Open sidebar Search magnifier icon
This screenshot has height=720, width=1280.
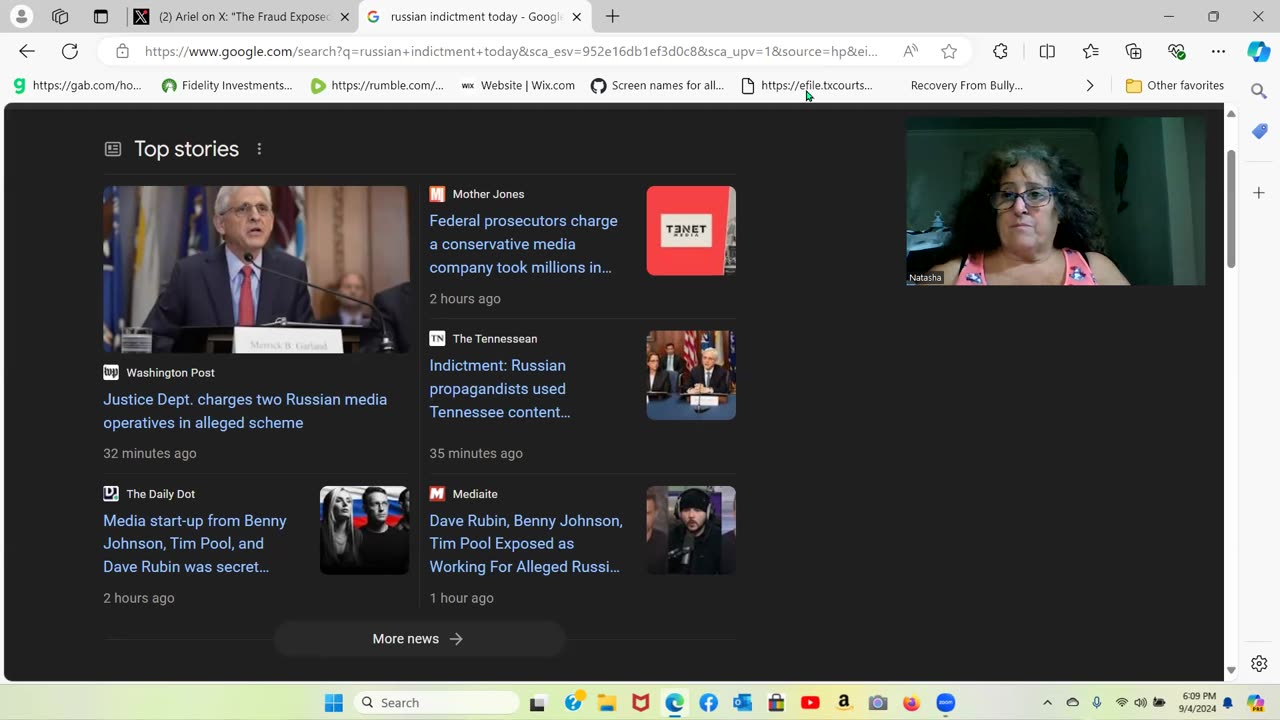pyautogui.click(x=1259, y=91)
